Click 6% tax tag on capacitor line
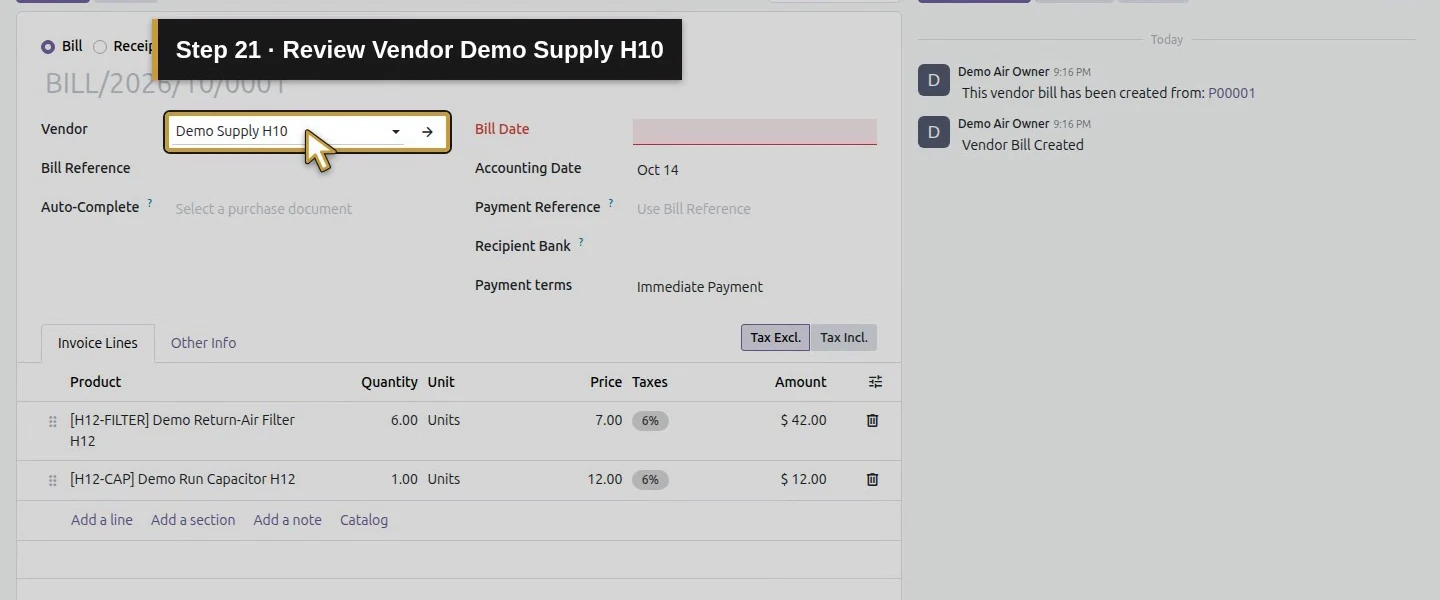 click(x=650, y=480)
